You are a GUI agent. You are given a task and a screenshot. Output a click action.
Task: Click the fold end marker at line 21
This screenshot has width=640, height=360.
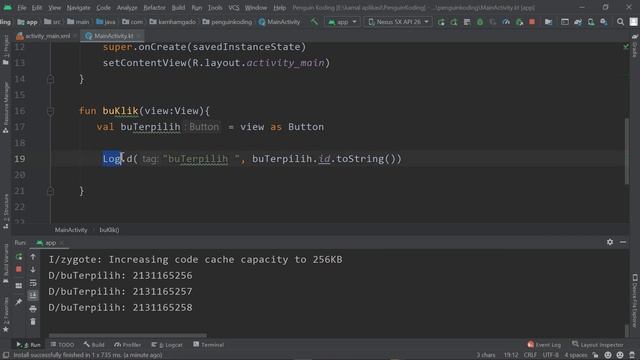(50, 191)
